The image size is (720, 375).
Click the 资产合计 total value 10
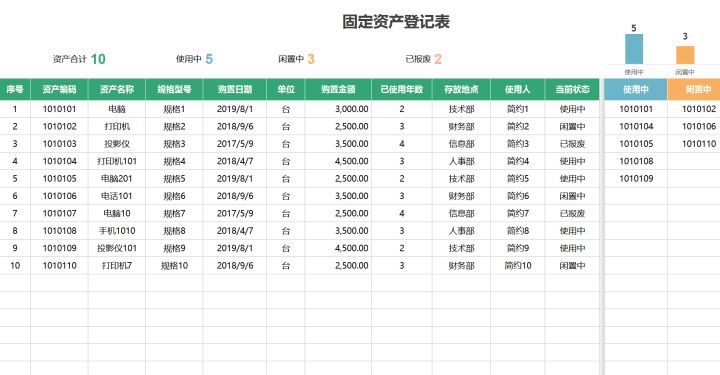(98, 59)
